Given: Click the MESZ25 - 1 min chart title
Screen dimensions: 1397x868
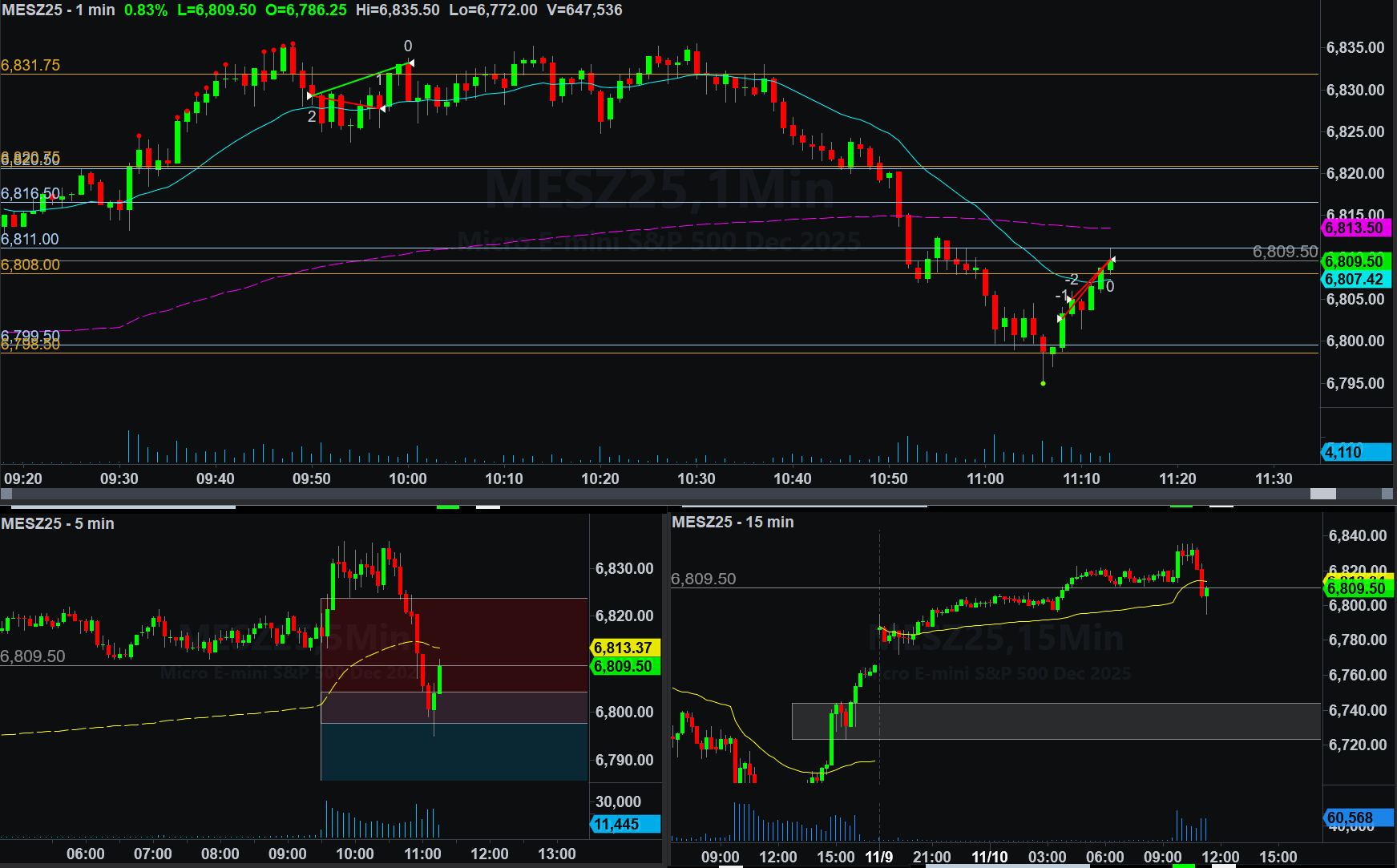Looking at the screenshot, I should 58,10.
